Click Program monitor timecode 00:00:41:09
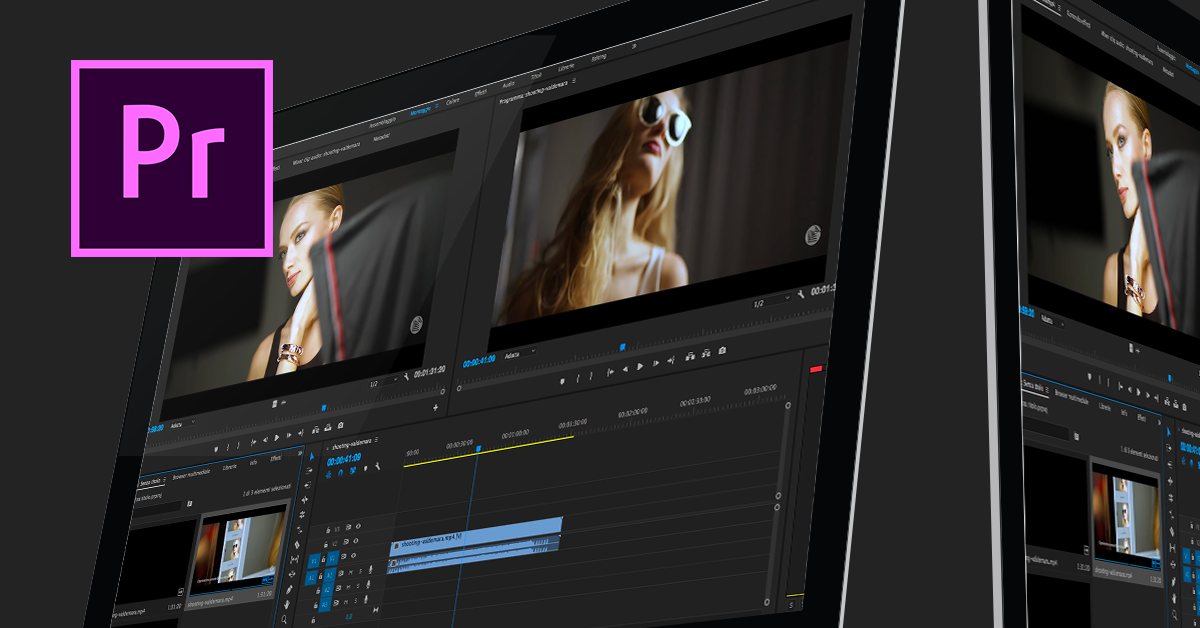This screenshot has width=1200, height=628. pyautogui.click(x=479, y=362)
